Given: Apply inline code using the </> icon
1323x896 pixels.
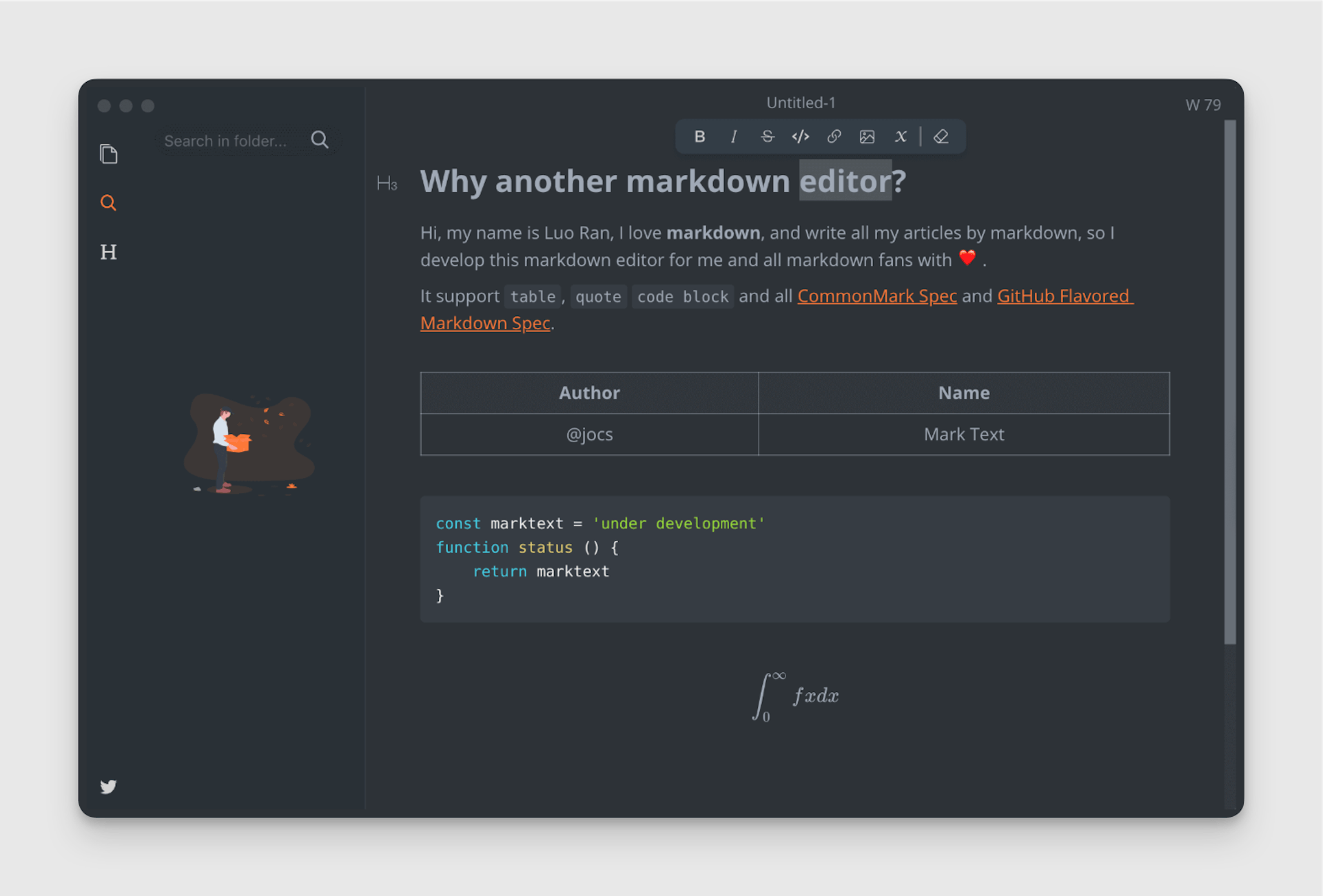Looking at the screenshot, I should pyautogui.click(x=800, y=136).
